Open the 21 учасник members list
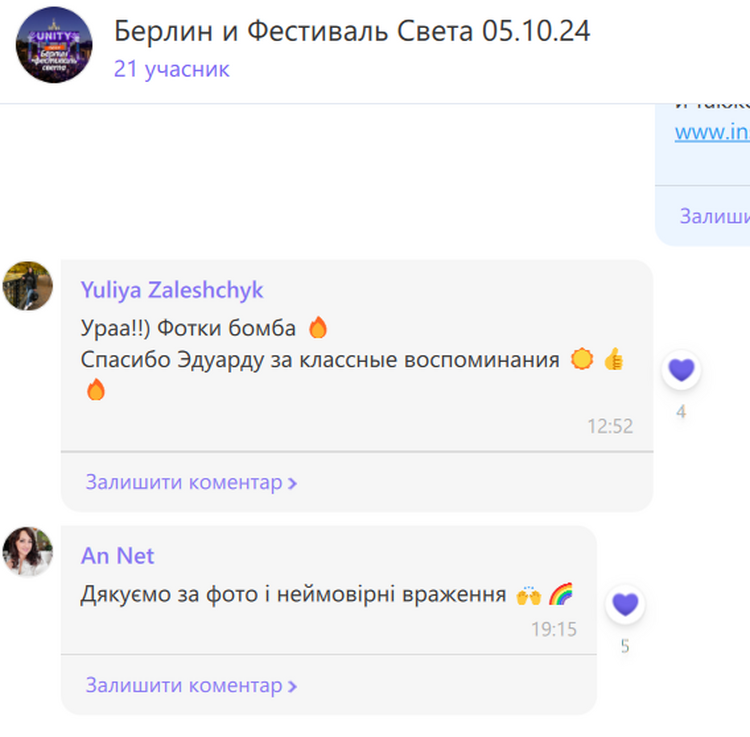Viewport: 750px width, 737px height. (172, 69)
